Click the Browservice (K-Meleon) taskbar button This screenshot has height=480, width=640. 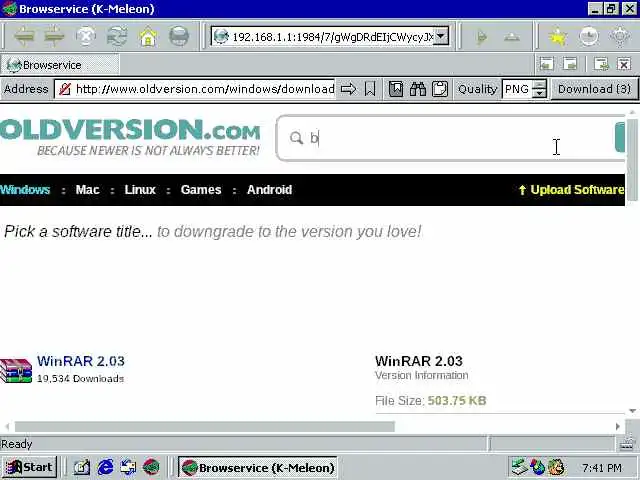[x=258, y=467]
